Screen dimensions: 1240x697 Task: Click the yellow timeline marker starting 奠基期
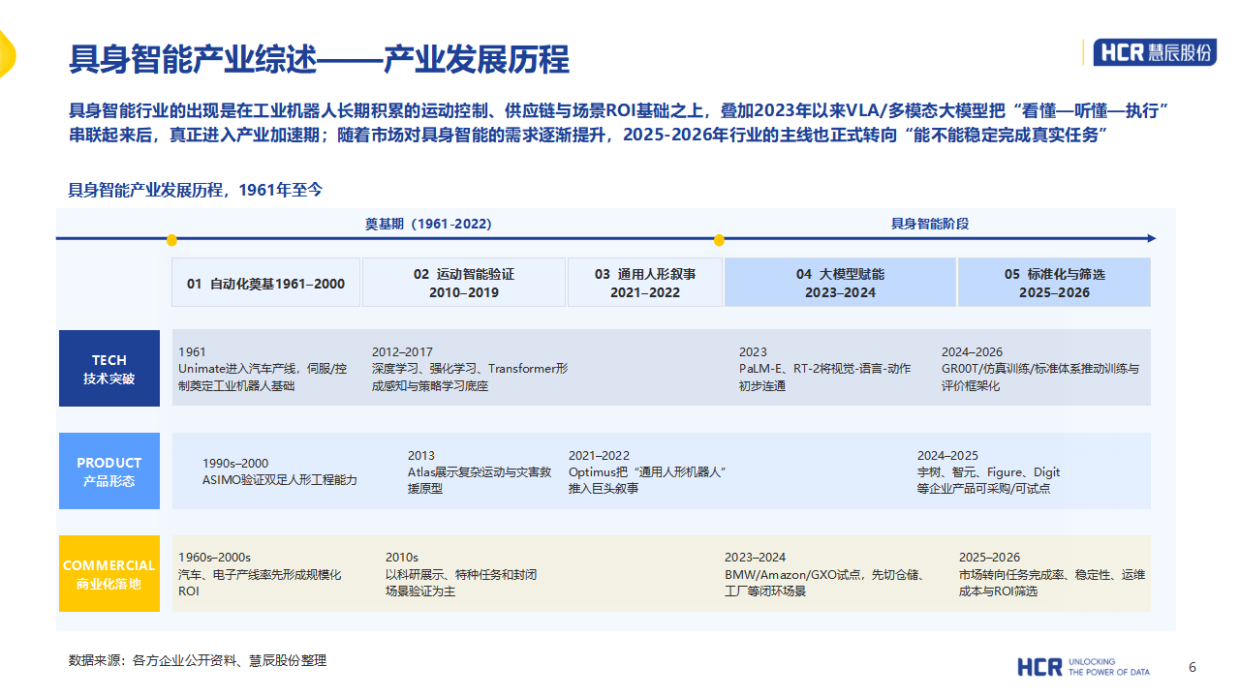click(172, 240)
